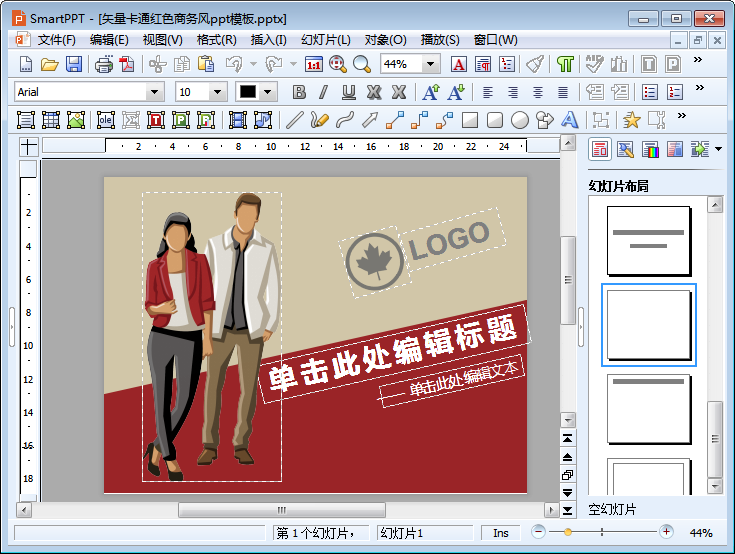Open the color scheme sidebar tab

click(650, 150)
